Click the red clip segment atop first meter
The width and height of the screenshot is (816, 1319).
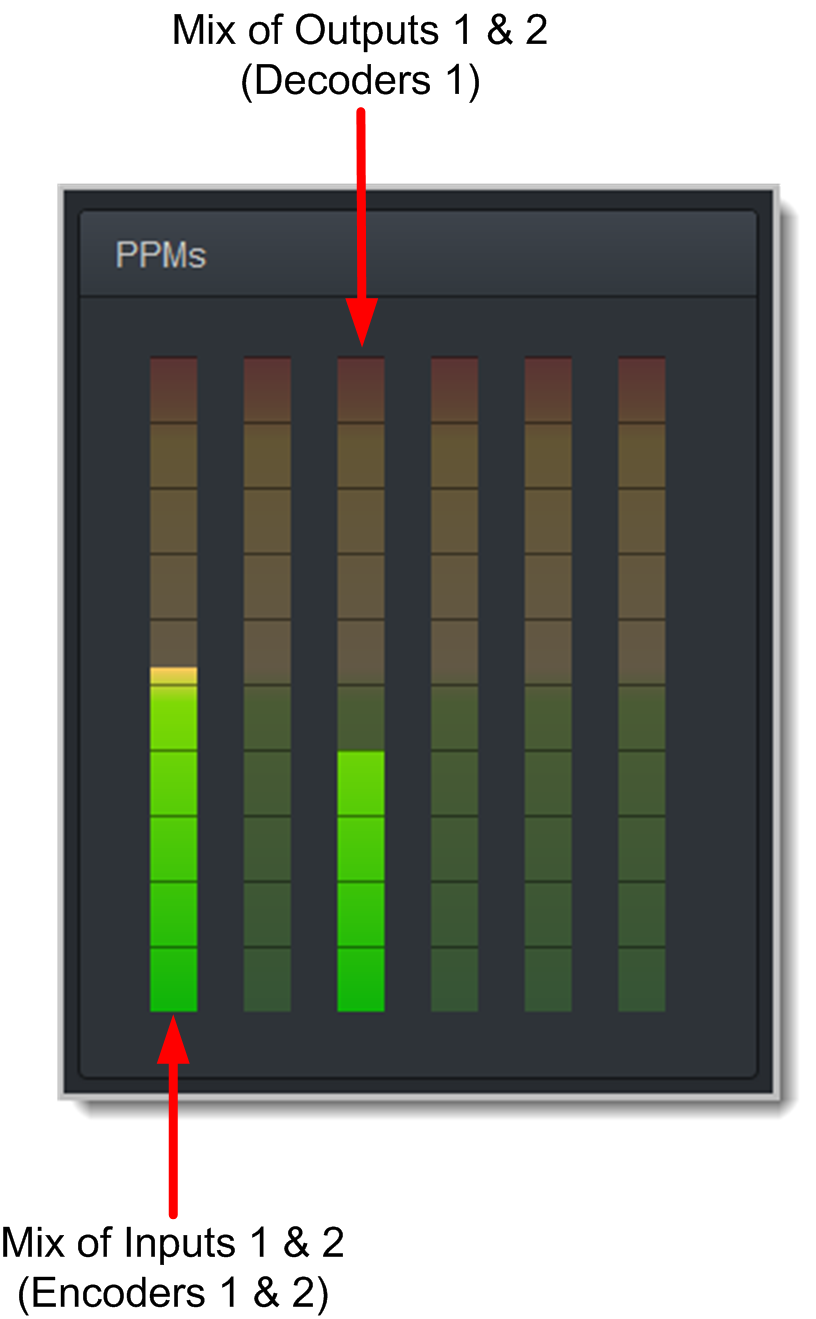(x=173, y=388)
